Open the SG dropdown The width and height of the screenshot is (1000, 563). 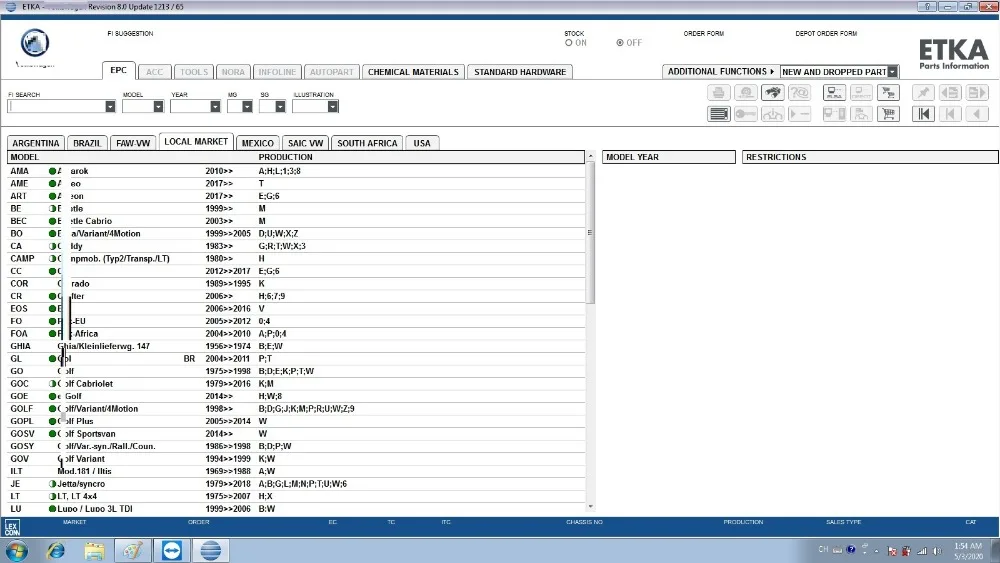click(280, 106)
